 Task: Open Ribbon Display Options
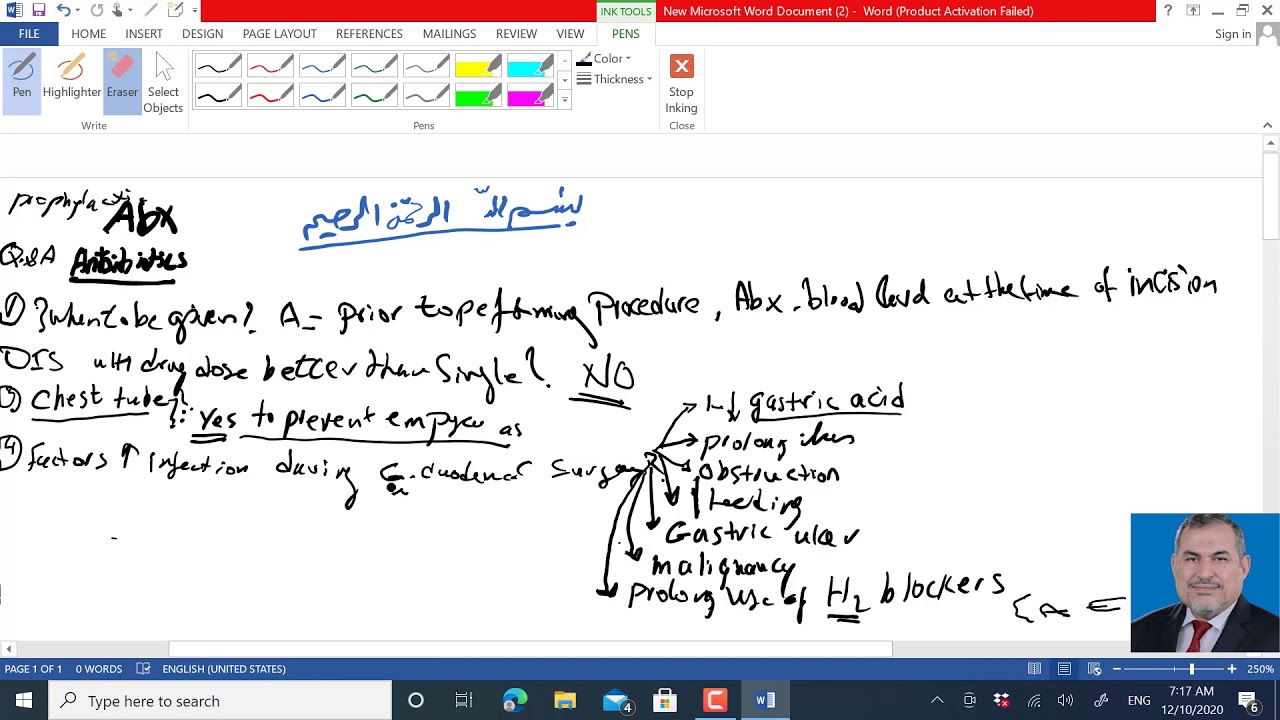[x=1193, y=11]
